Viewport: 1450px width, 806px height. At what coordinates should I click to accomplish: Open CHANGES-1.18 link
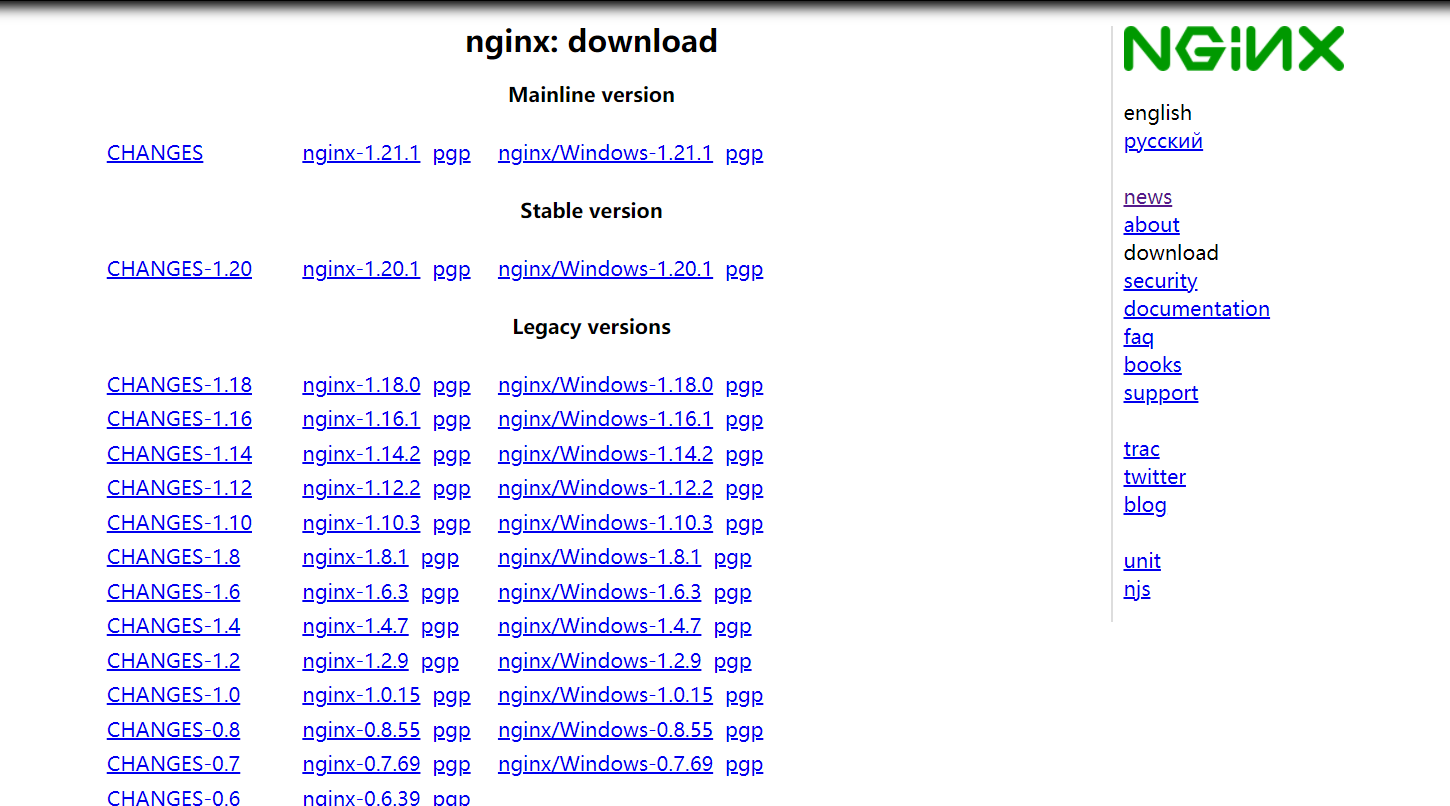pyautogui.click(x=179, y=385)
